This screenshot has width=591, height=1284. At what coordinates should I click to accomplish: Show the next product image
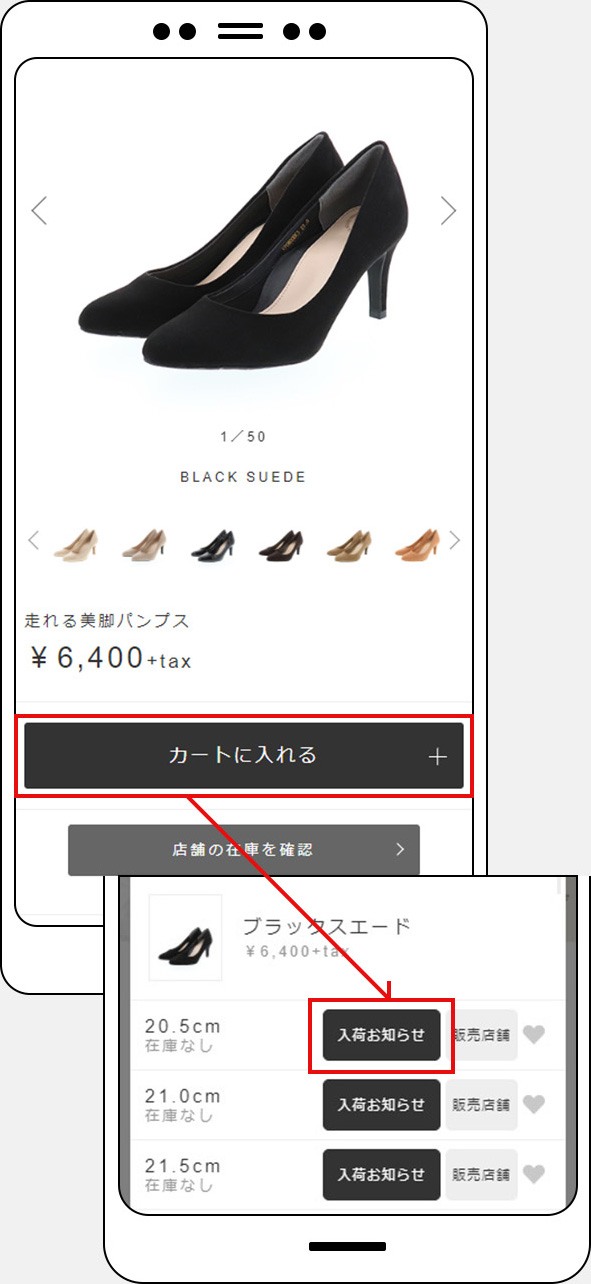click(x=448, y=210)
